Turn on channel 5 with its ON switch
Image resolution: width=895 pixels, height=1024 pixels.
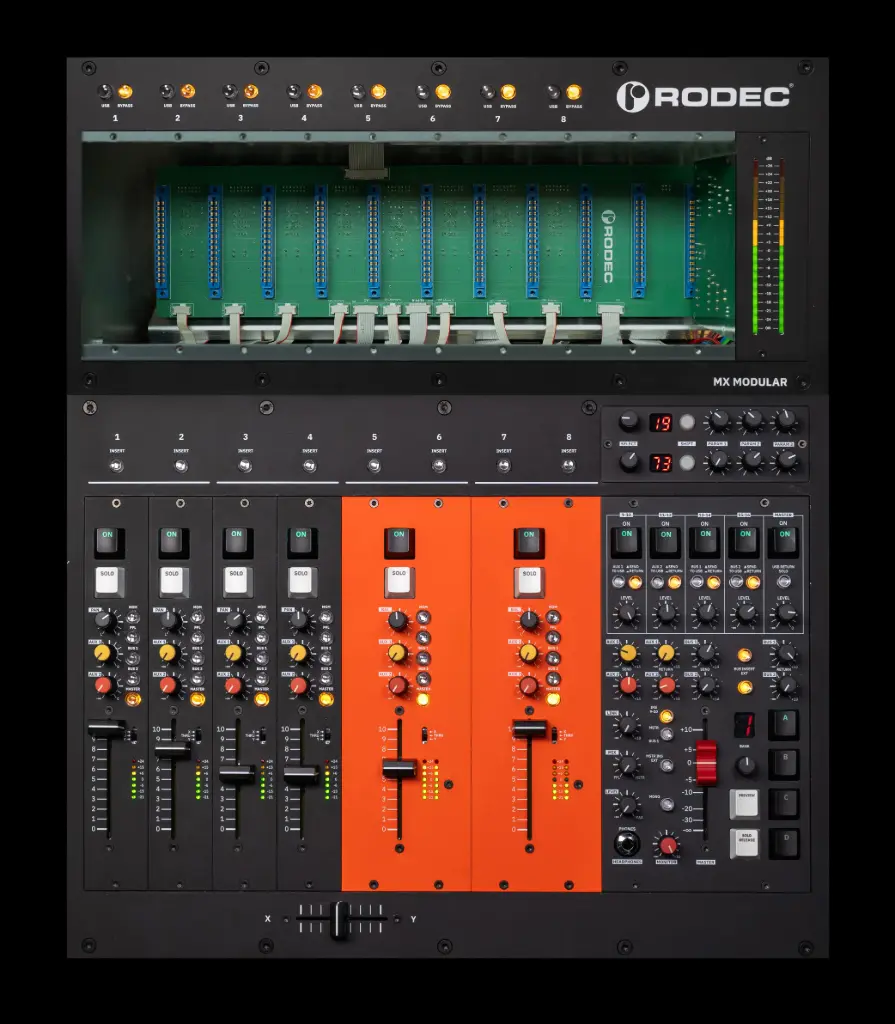[x=398, y=540]
